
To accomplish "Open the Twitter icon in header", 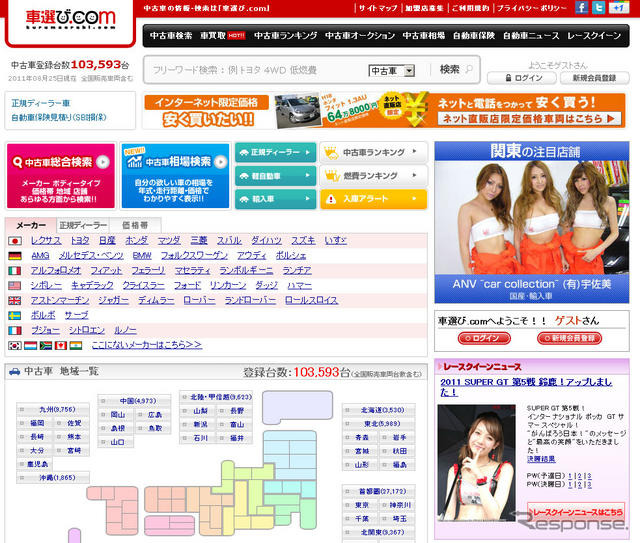I will click(598, 7).
